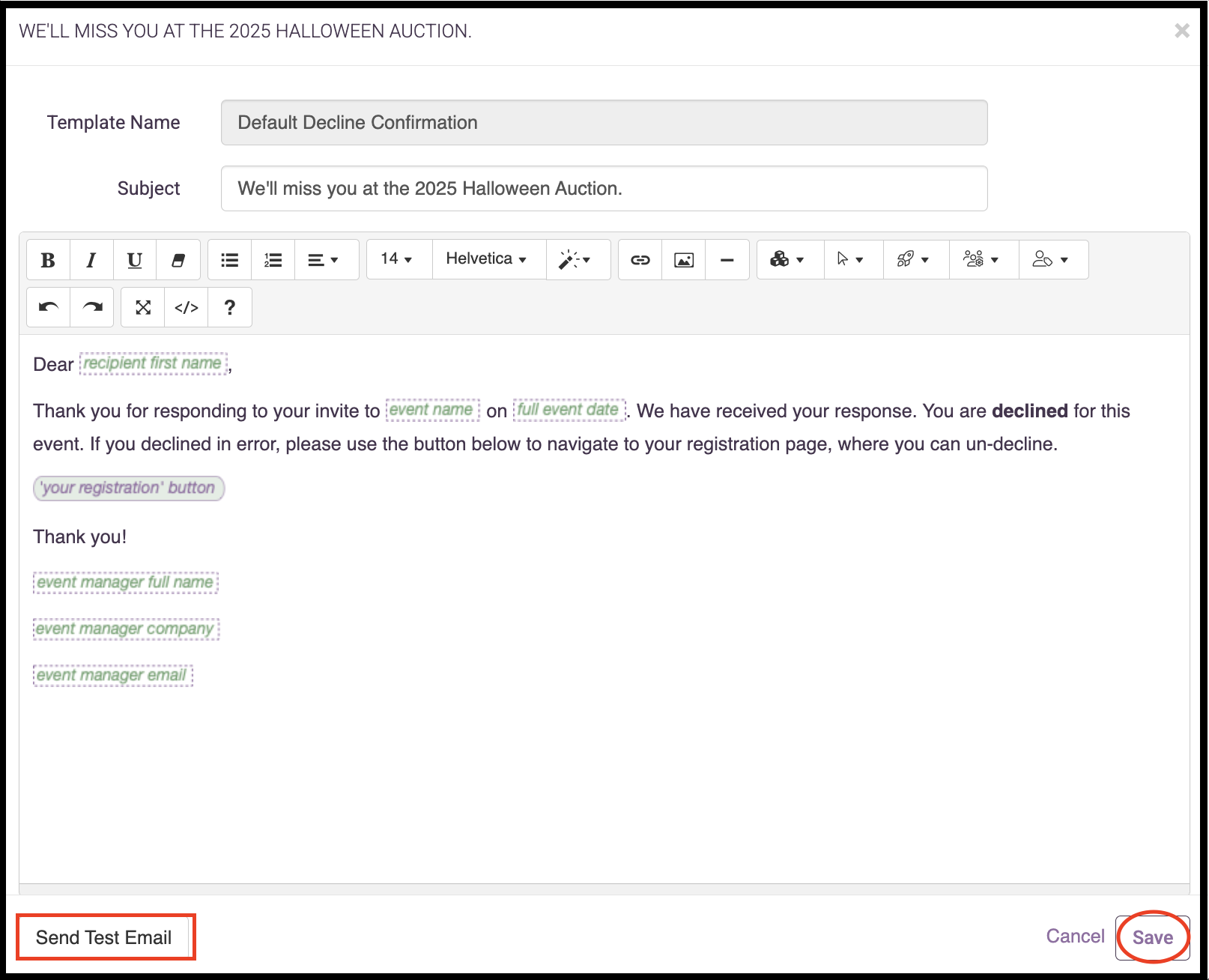The height and width of the screenshot is (980, 1209).
Task: Insert an ordered numbered list
Action: tap(273, 260)
